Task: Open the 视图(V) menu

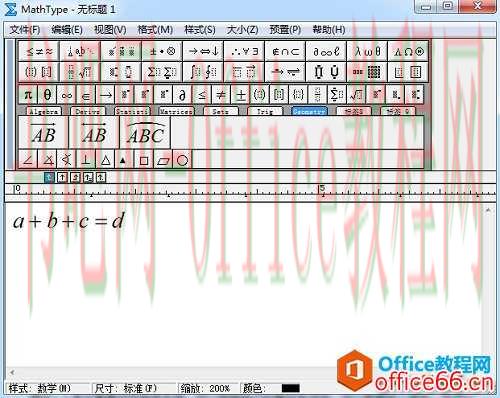Action: (x=110, y=30)
